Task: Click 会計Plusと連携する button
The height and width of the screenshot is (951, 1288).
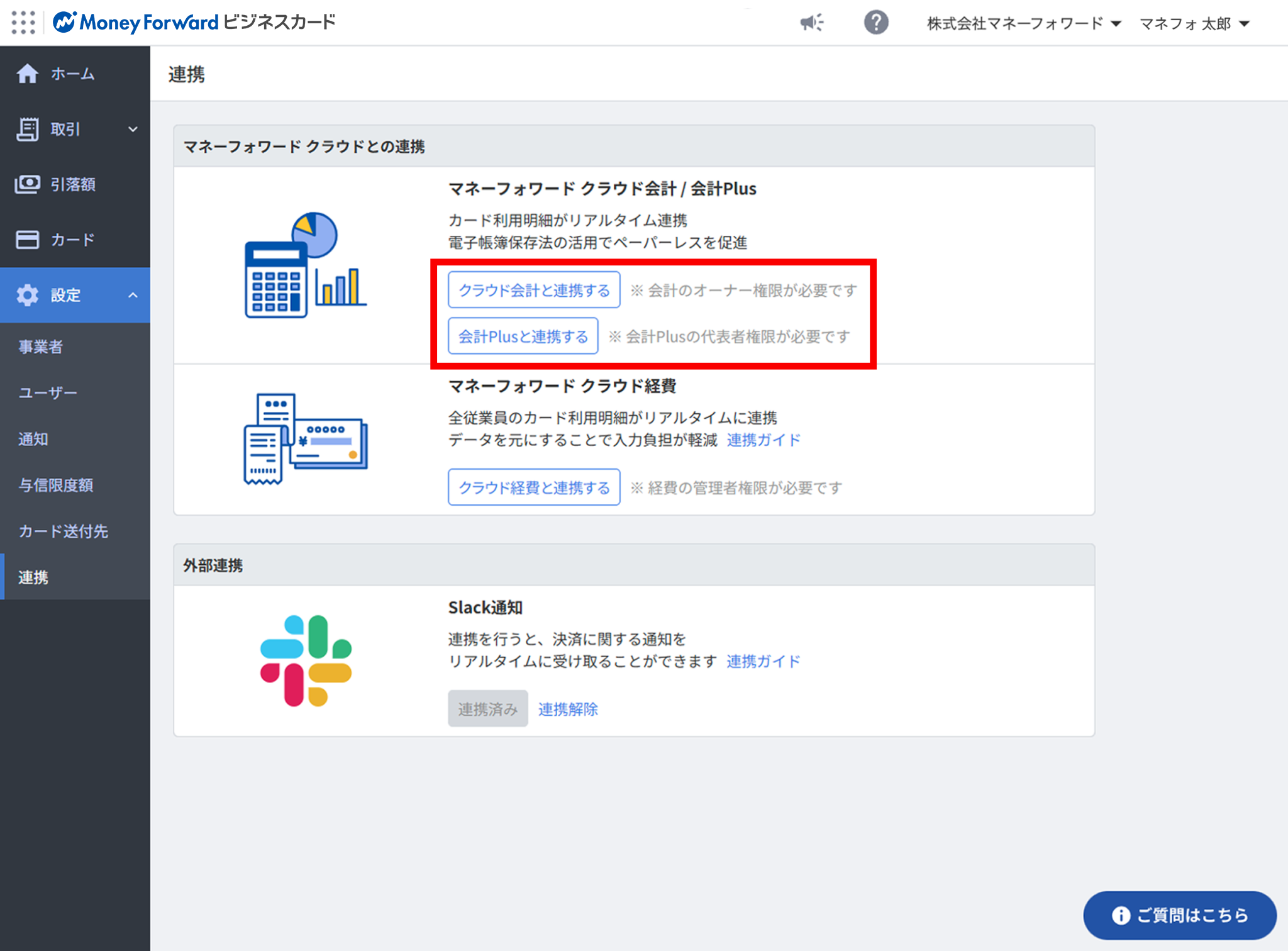Action: 523,336
